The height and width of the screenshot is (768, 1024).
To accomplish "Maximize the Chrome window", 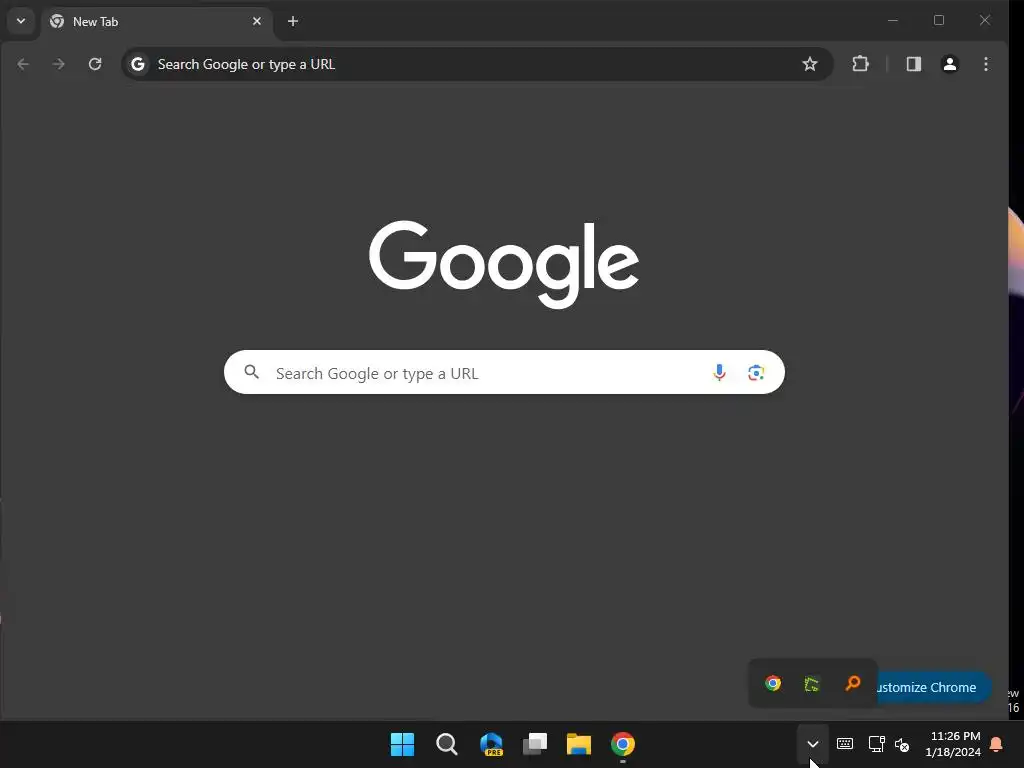I will pyautogui.click(x=939, y=20).
